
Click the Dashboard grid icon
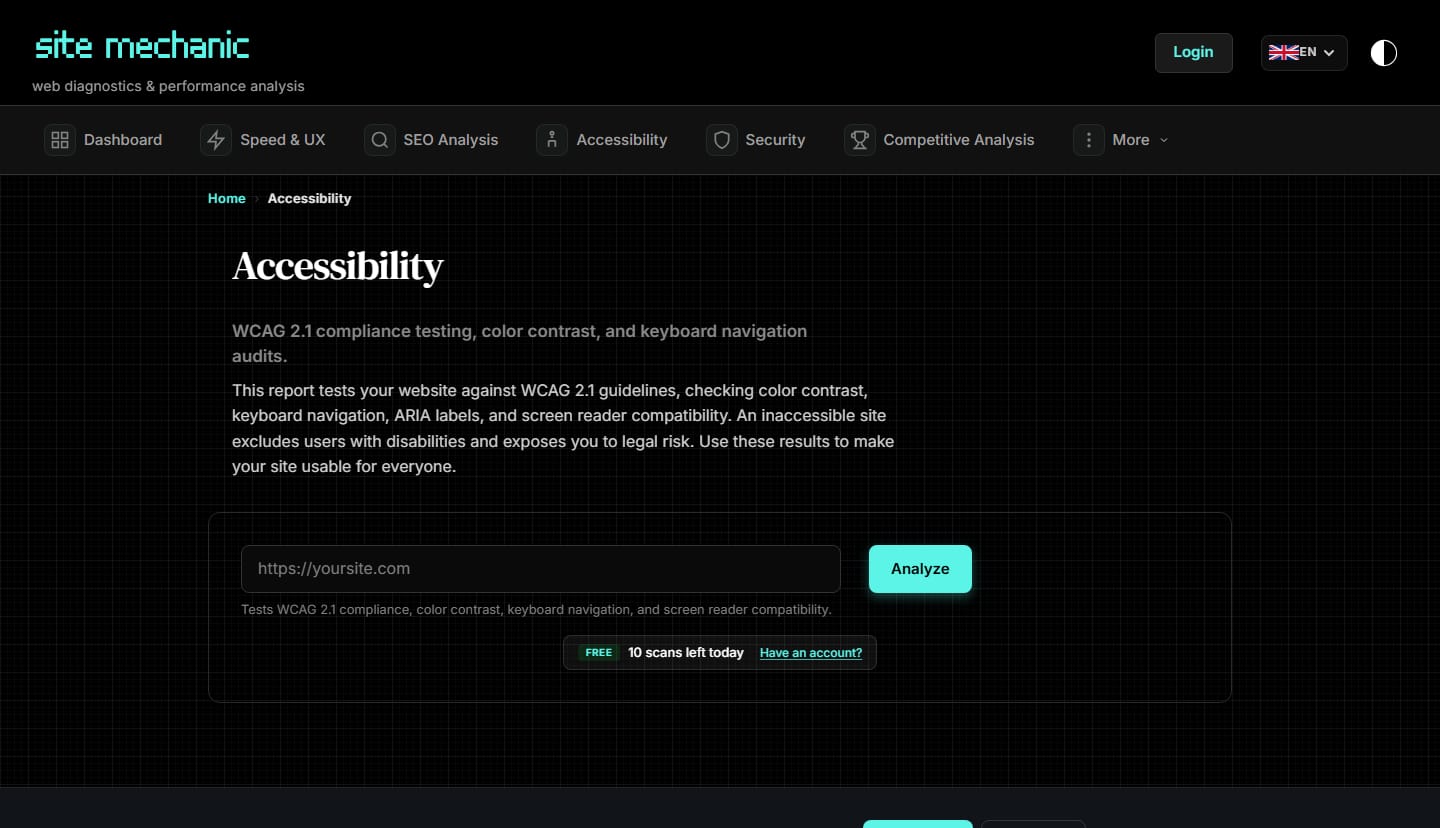[x=60, y=140]
